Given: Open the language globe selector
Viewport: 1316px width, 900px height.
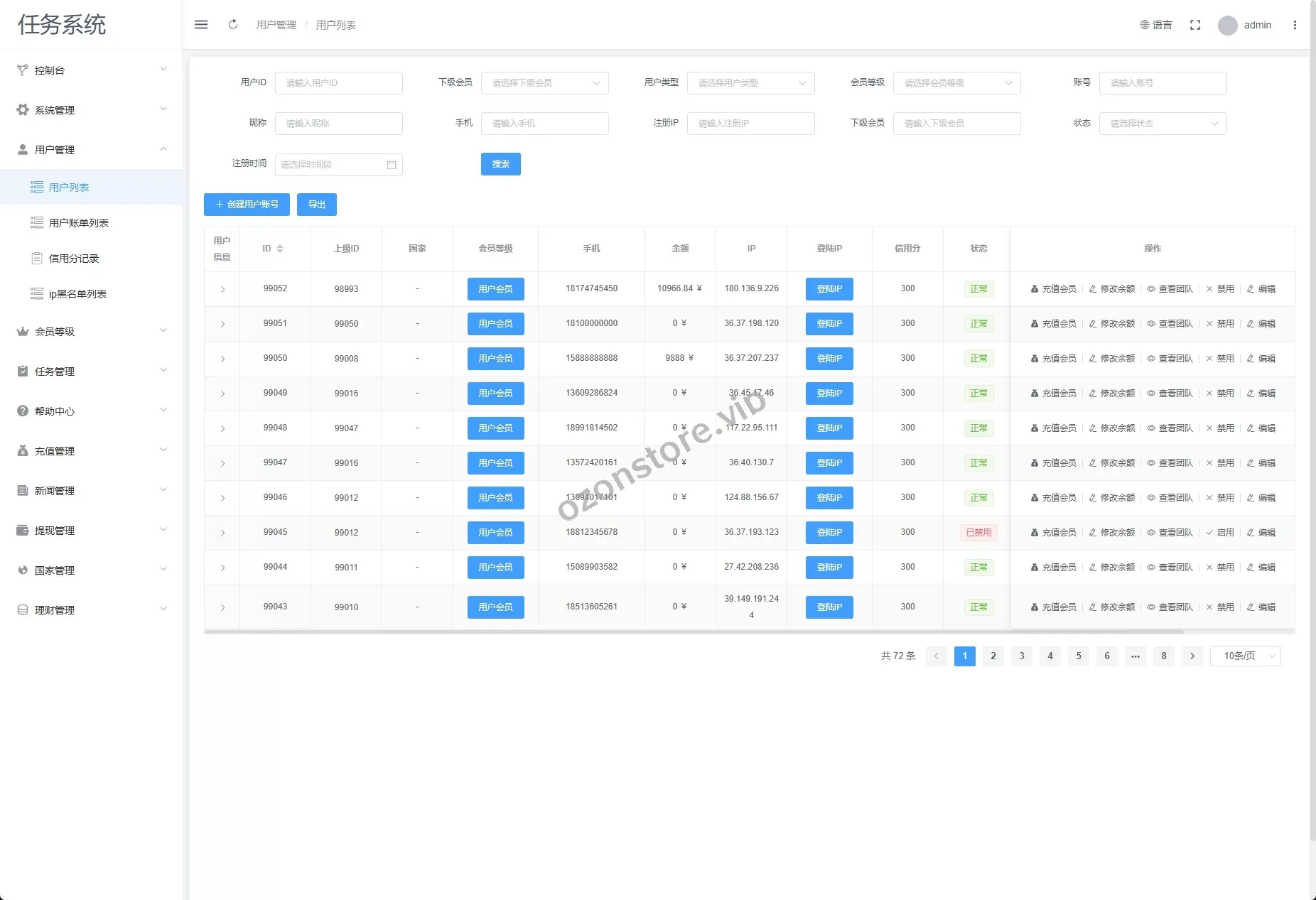Looking at the screenshot, I should (x=1155, y=25).
